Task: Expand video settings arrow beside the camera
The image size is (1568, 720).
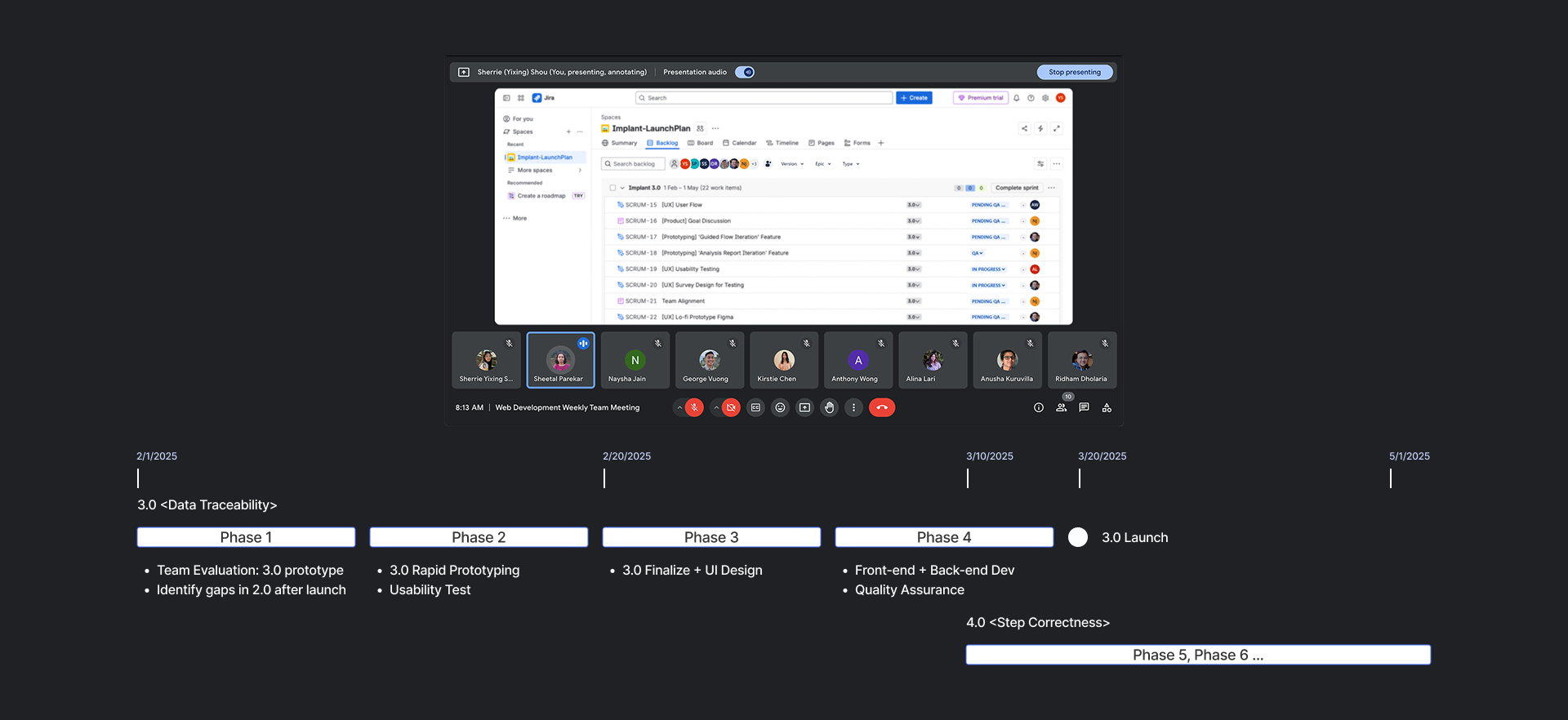Action: pos(716,407)
